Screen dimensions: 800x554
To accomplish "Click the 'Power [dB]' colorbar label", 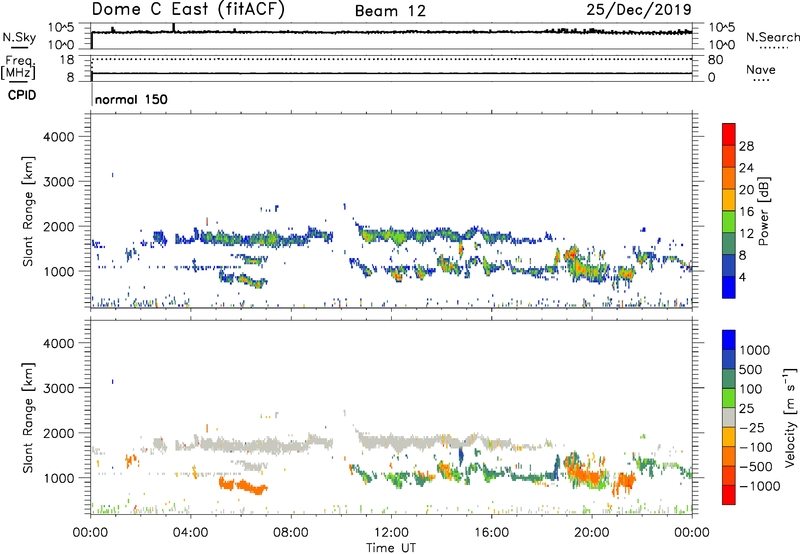I will coord(763,211).
